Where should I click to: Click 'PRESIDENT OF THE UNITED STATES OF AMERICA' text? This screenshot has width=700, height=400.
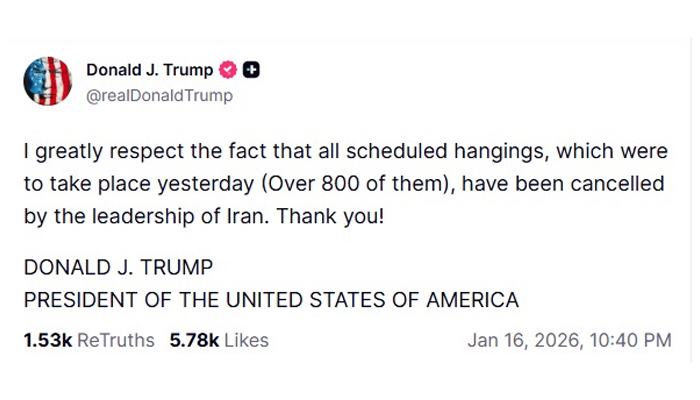271,300
